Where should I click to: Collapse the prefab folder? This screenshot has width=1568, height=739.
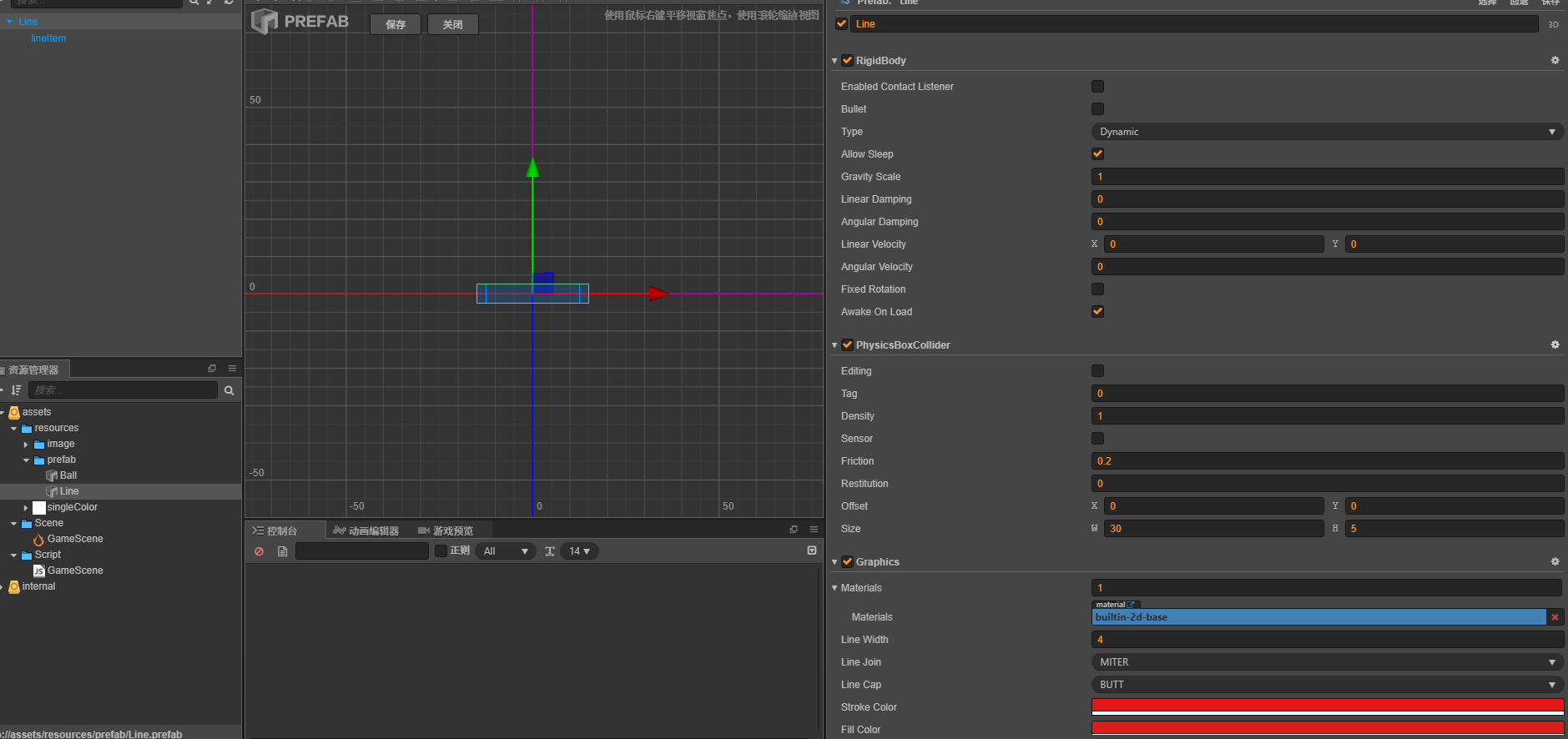[x=26, y=460]
